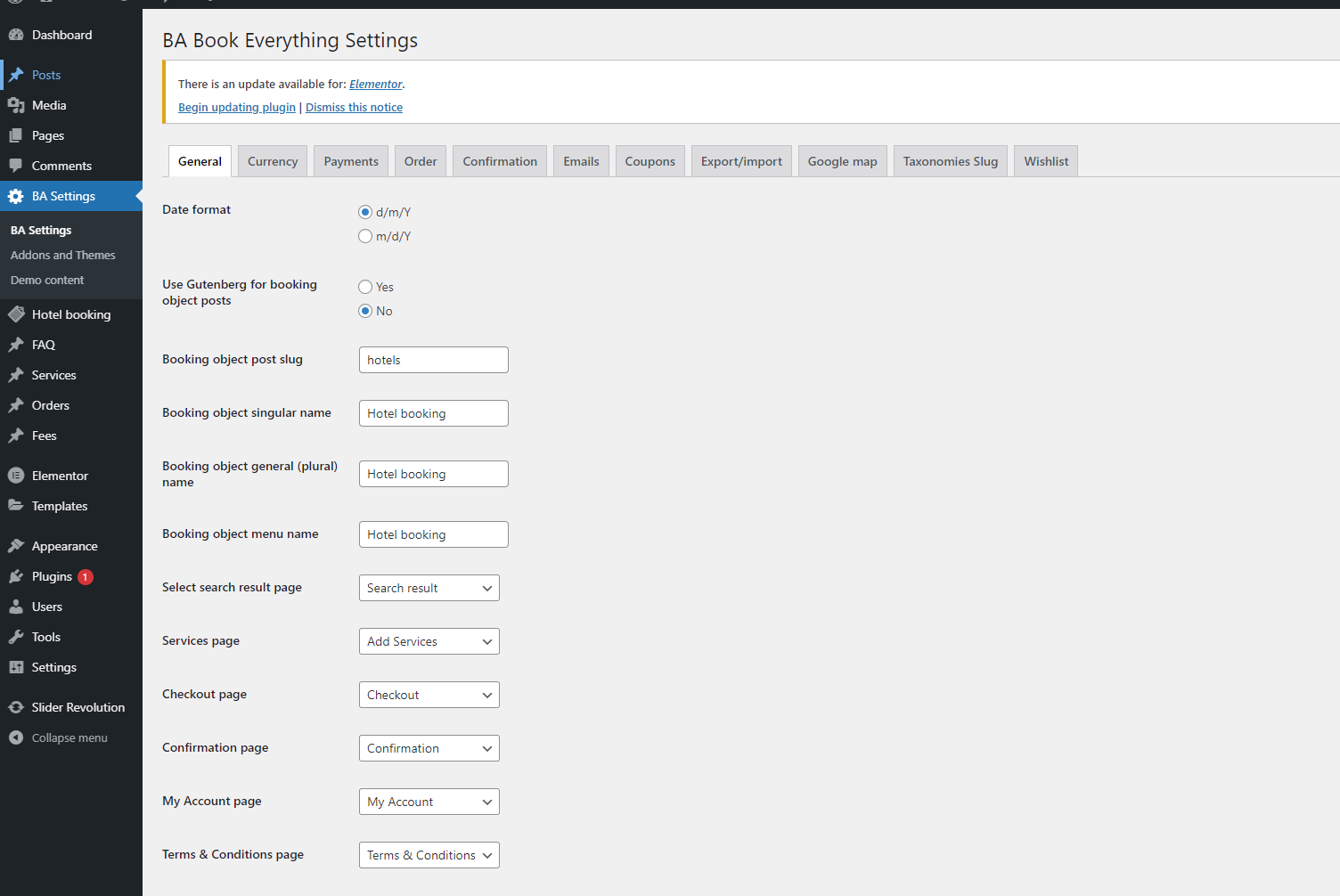
Task: Select the d/m/Y date format option
Action: coord(365,212)
